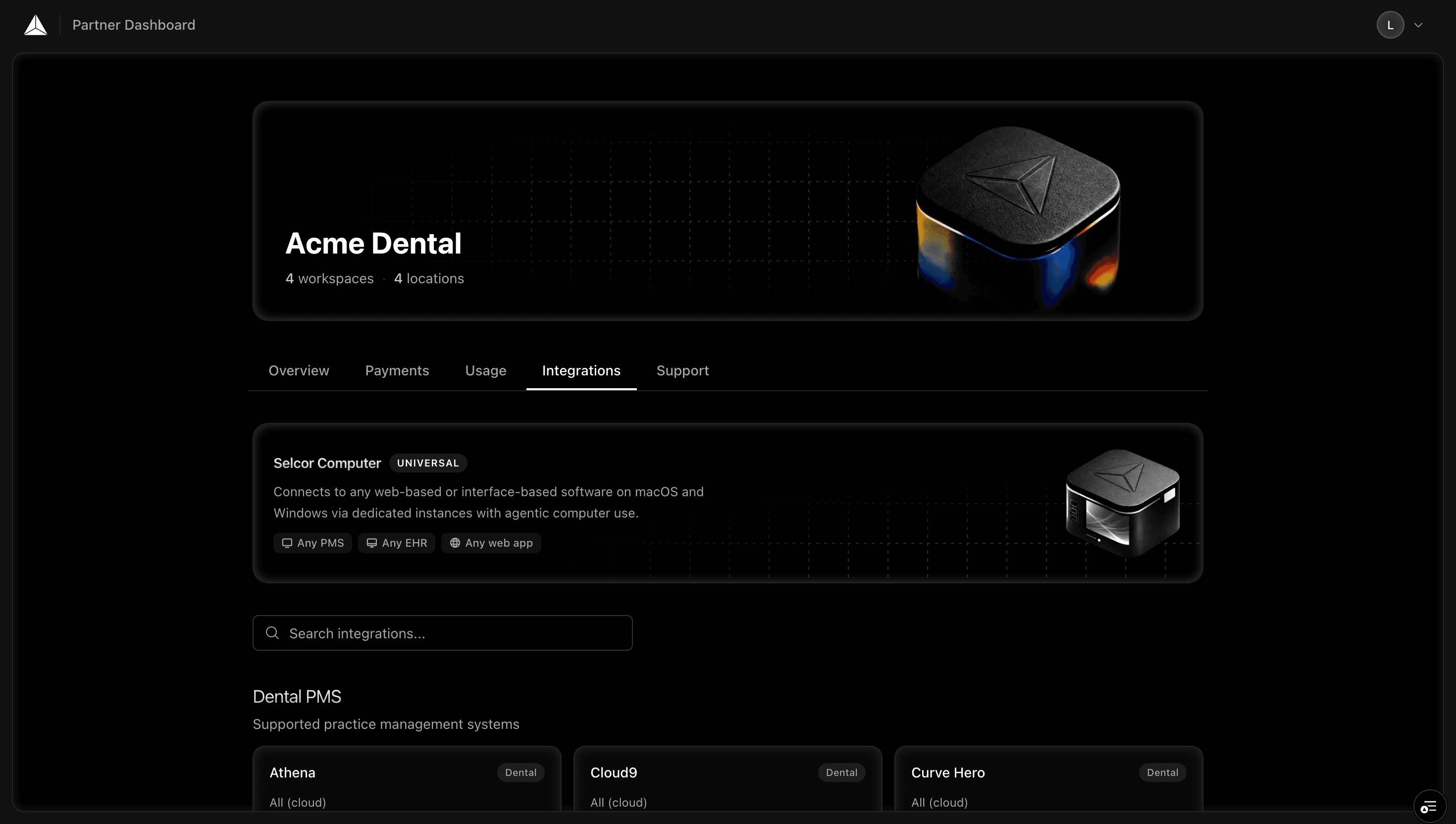This screenshot has height=824, width=1456.
Task: Select the Integrations tab
Action: [x=581, y=371]
